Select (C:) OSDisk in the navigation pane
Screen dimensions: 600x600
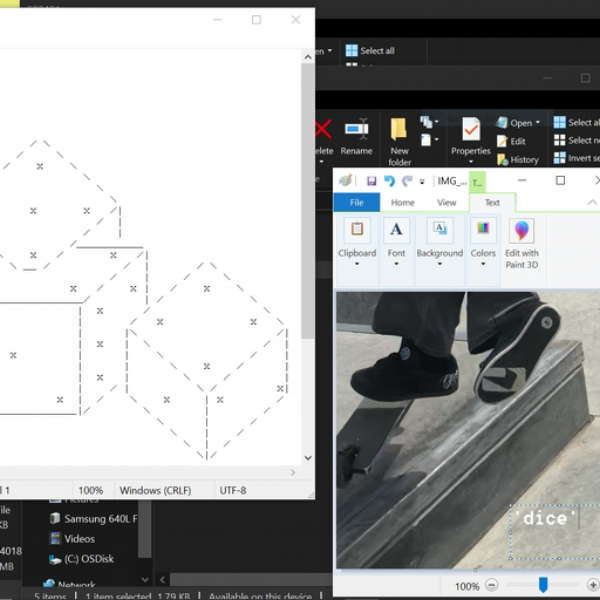point(82,559)
